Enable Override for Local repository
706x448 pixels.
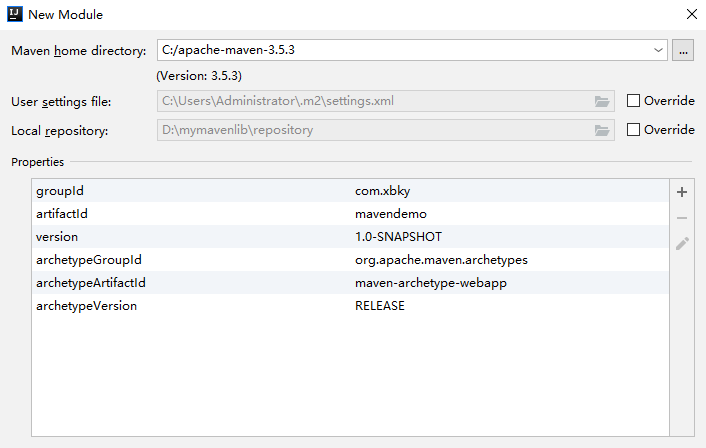click(x=633, y=130)
